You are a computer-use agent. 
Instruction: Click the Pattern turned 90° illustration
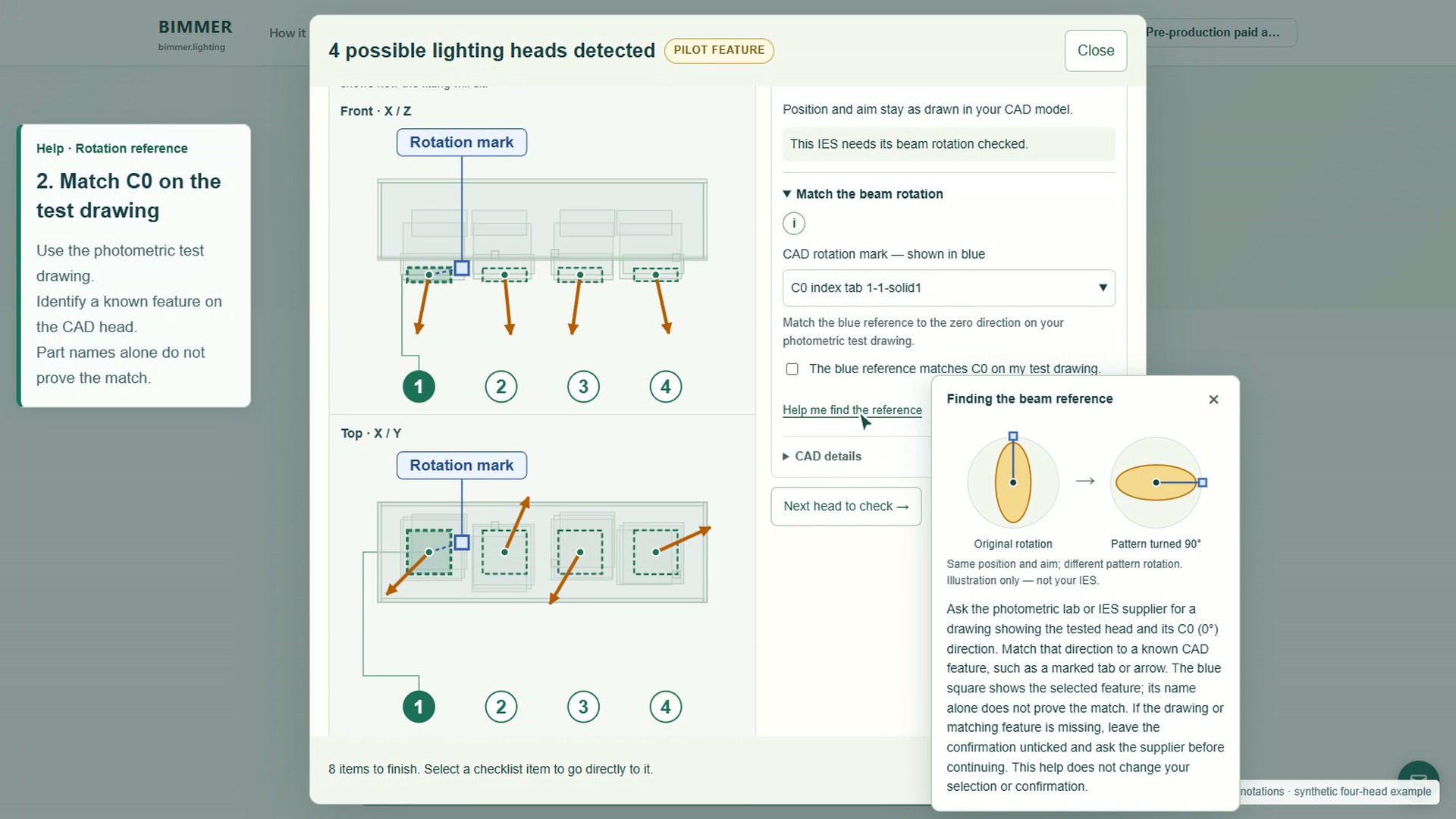click(x=1156, y=482)
